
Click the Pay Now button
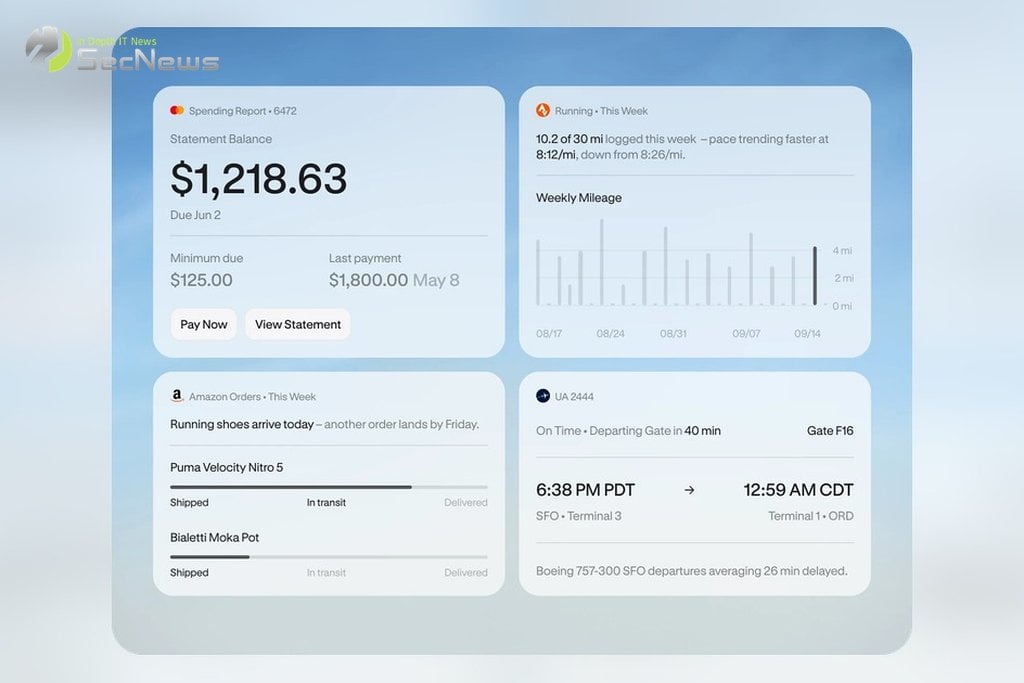tap(204, 324)
